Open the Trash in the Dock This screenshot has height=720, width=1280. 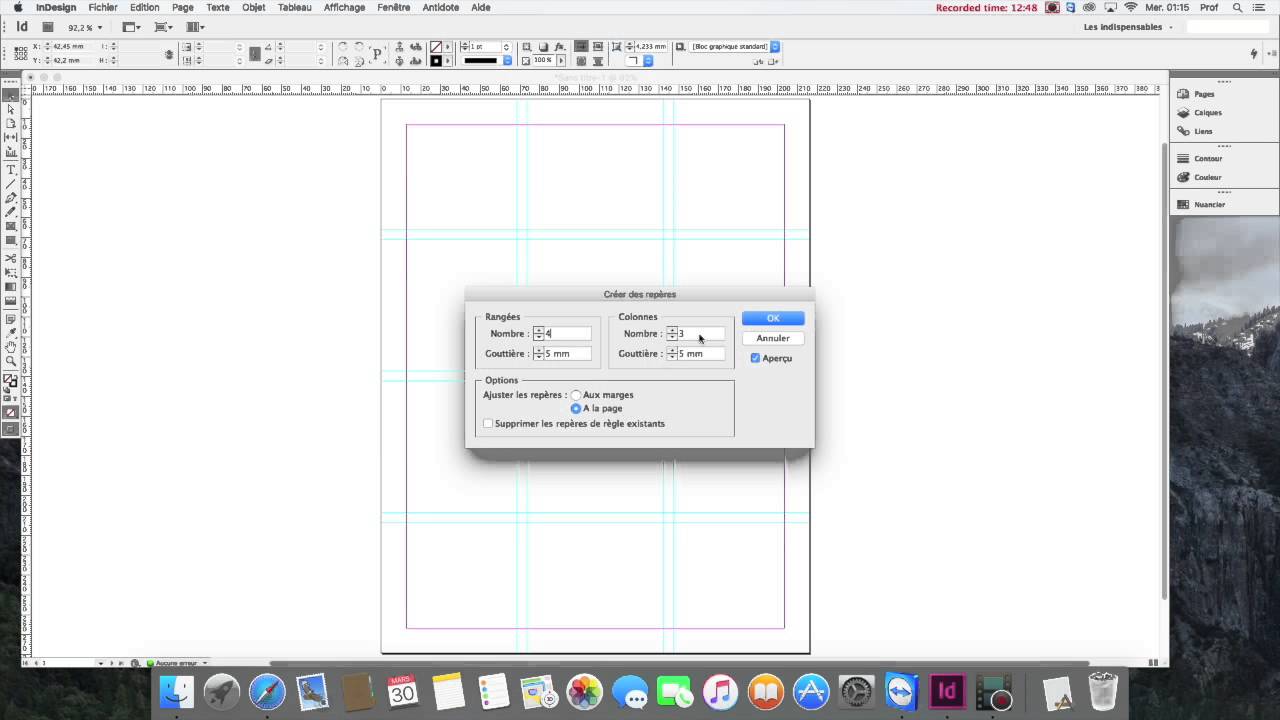(1102, 691)
